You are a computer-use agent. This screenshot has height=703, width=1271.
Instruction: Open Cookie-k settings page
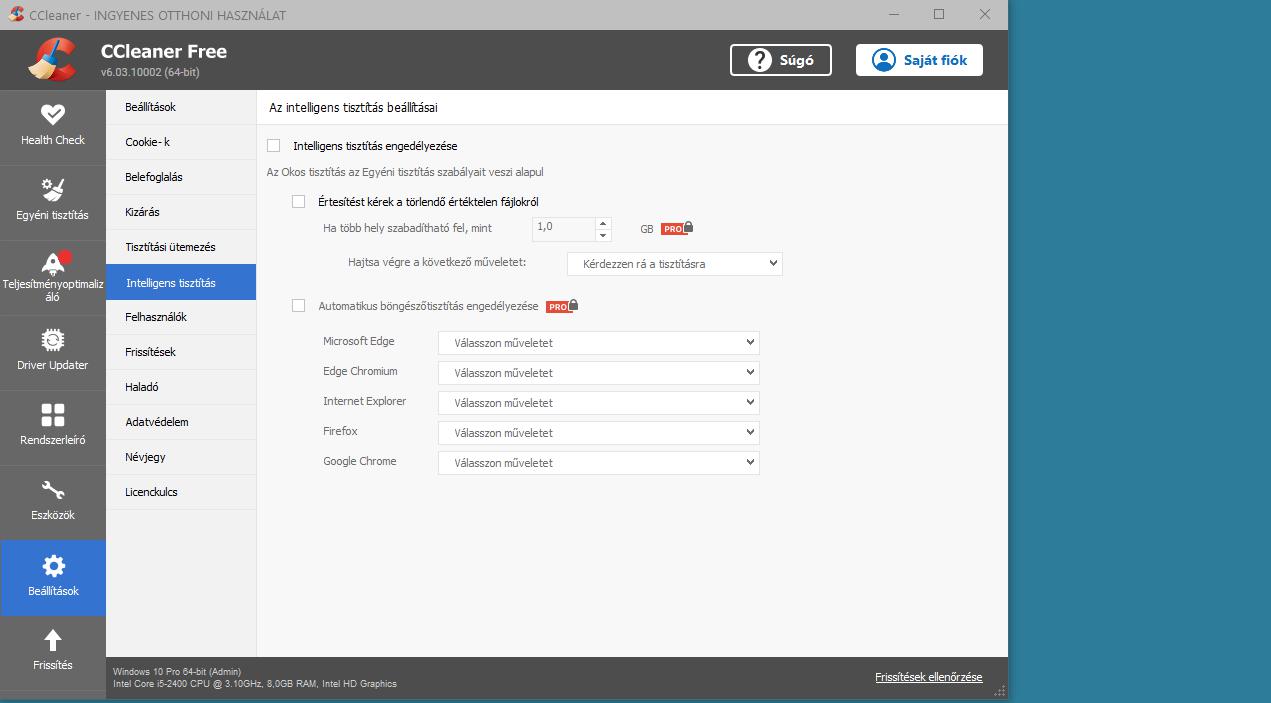click(181, 142)
